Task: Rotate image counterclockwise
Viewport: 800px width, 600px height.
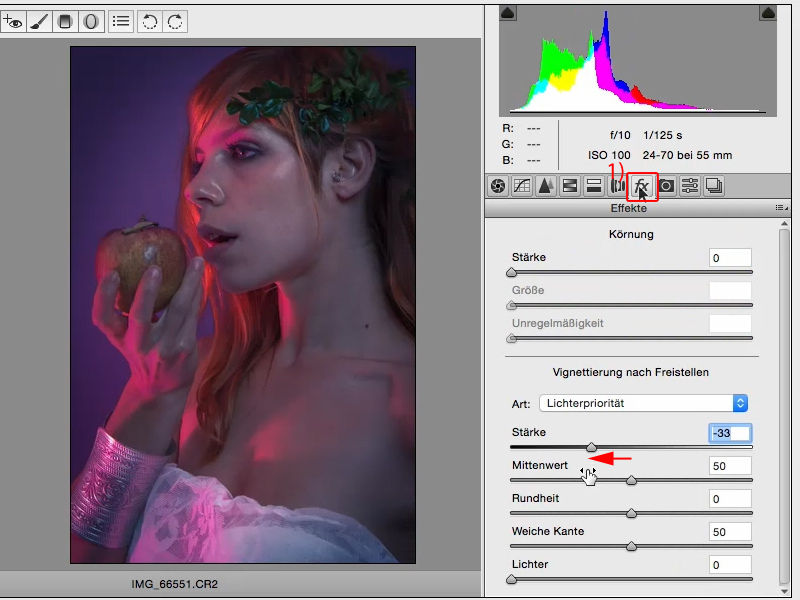Action: coord(149,21)
